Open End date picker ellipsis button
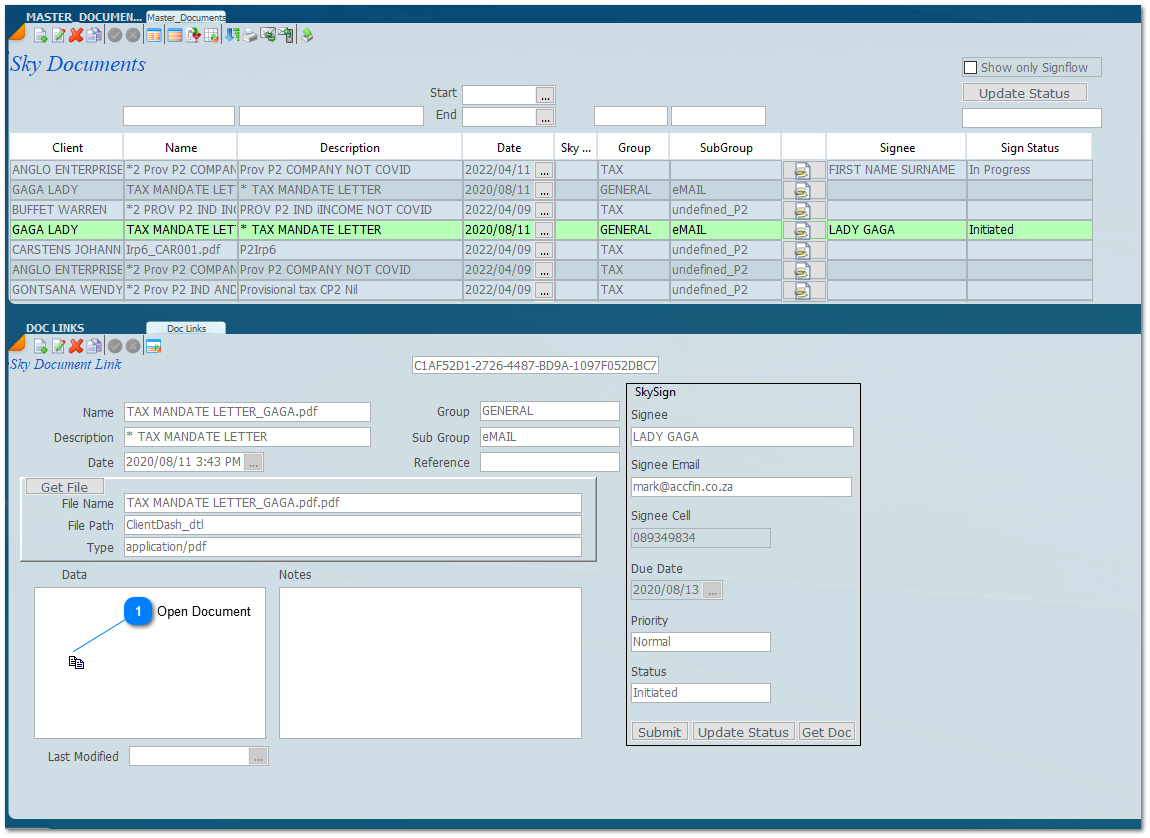1150x838 pixels. pyautogui.click(x=545, y=117)
